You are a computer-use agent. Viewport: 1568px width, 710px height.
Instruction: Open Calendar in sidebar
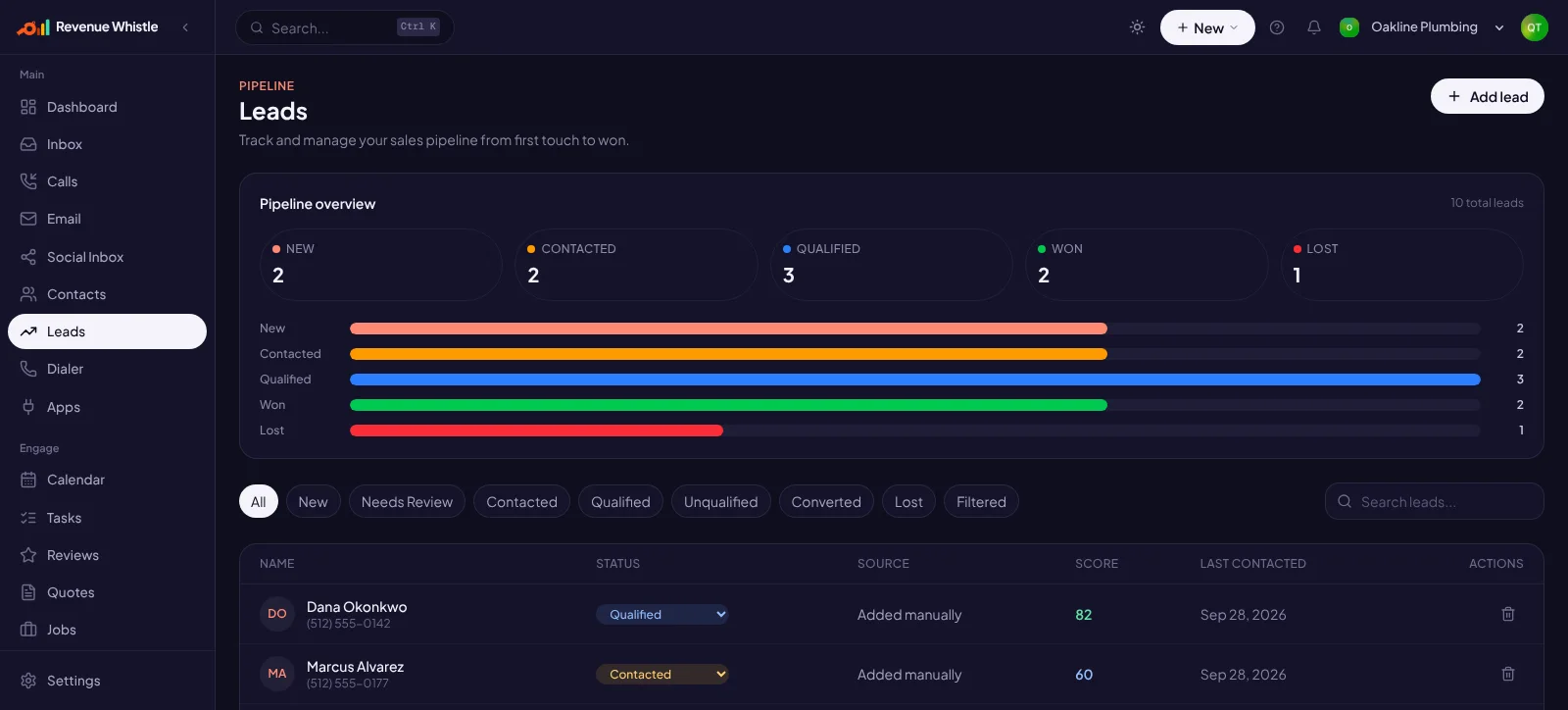pyautogui.click(x=107, y=480)
